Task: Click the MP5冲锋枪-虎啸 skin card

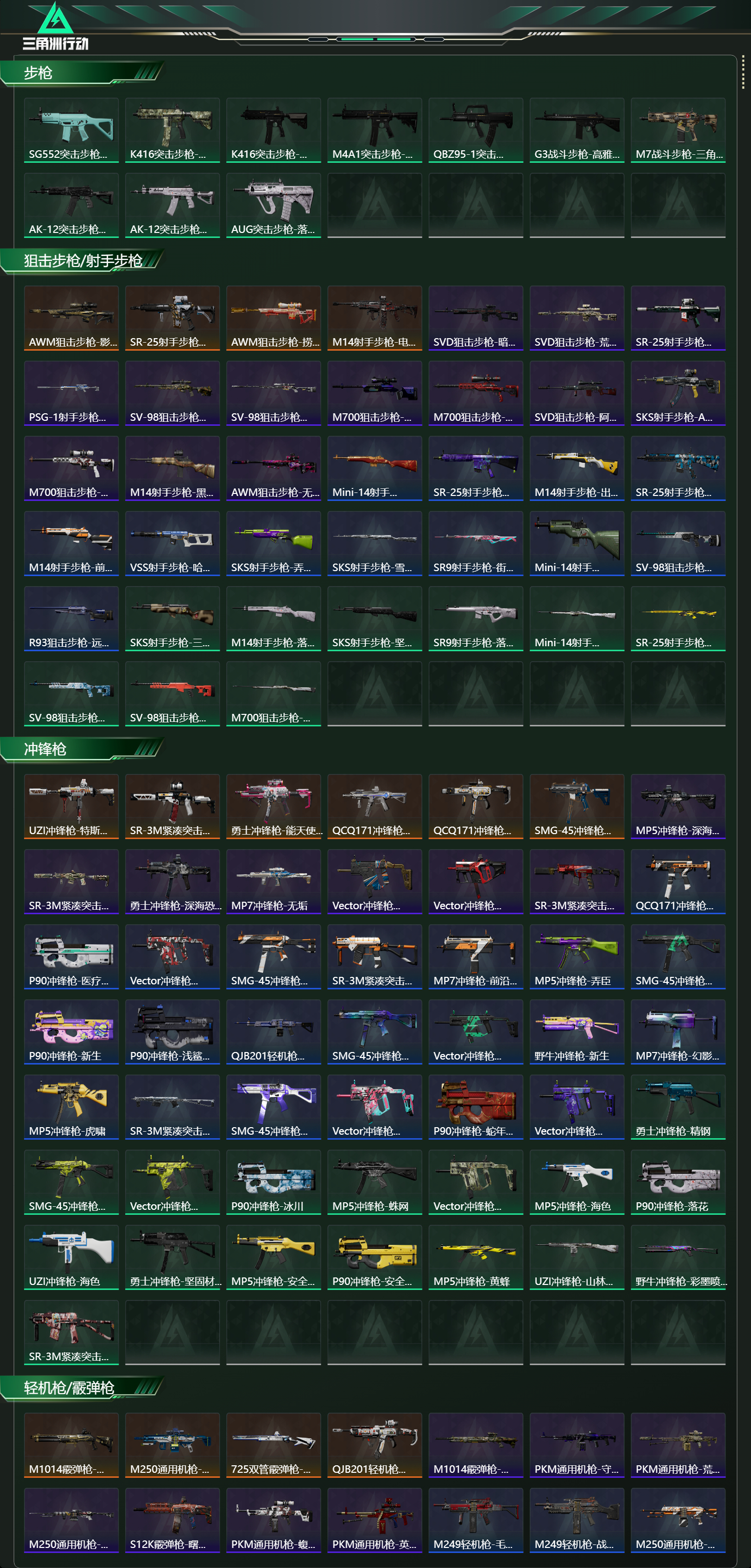Action: coord(71,1107)
